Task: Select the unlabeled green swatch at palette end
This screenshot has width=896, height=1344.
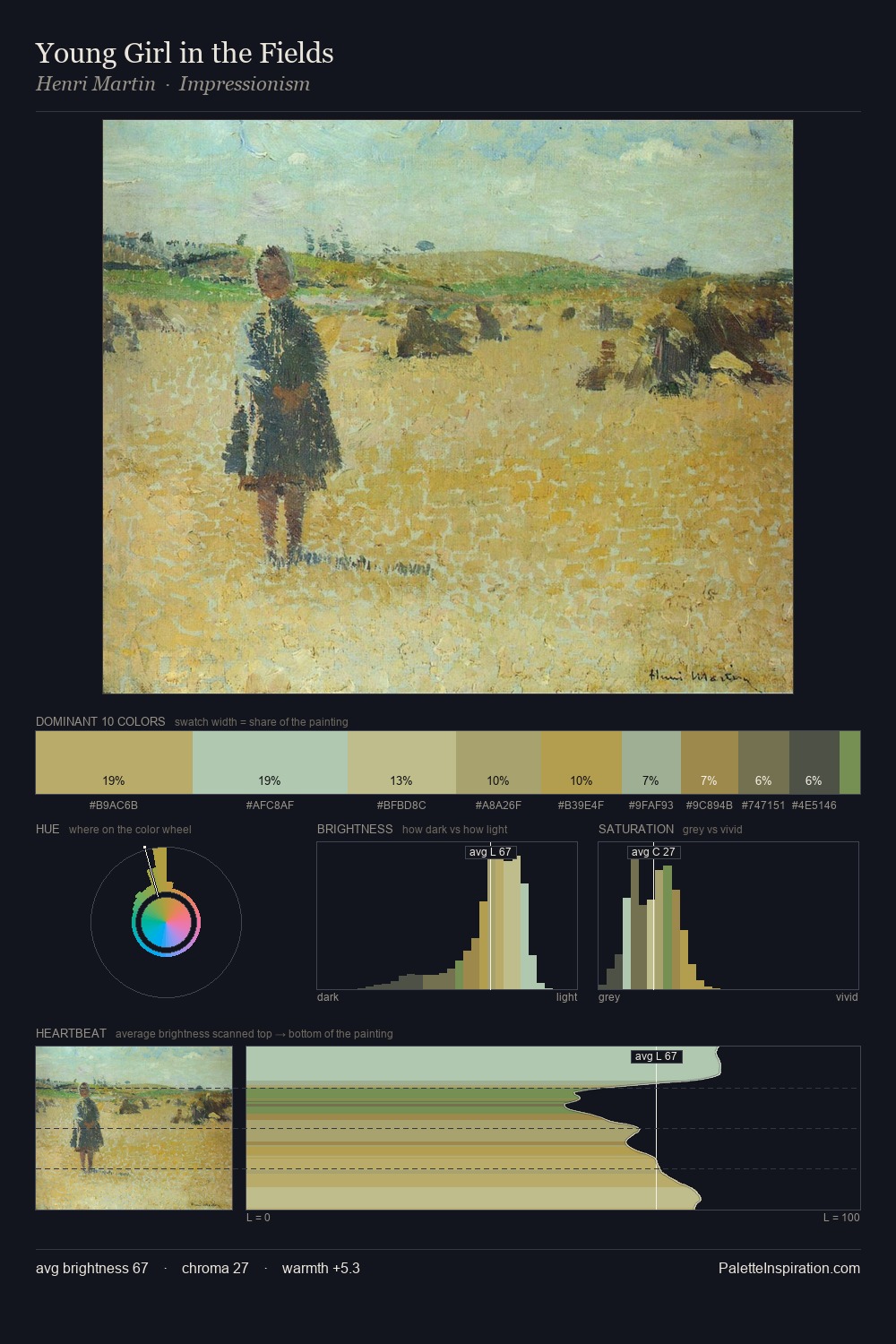Action: click(x=849, y=762)
